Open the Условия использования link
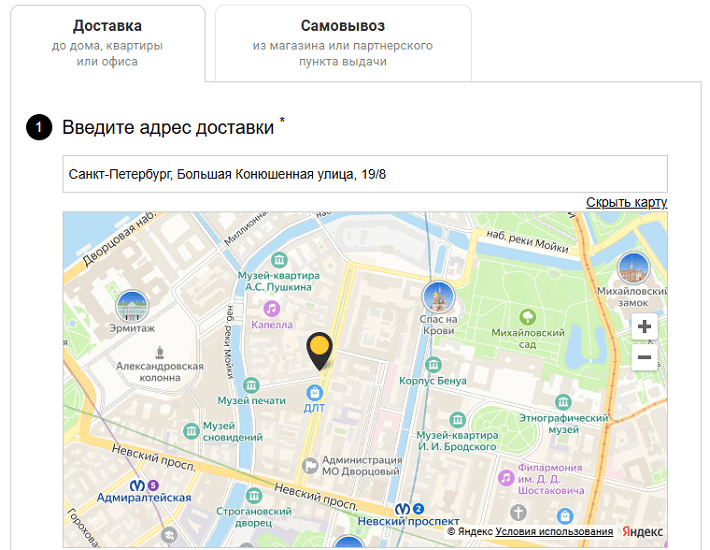The image size is (710, 550). coord(554,531)
